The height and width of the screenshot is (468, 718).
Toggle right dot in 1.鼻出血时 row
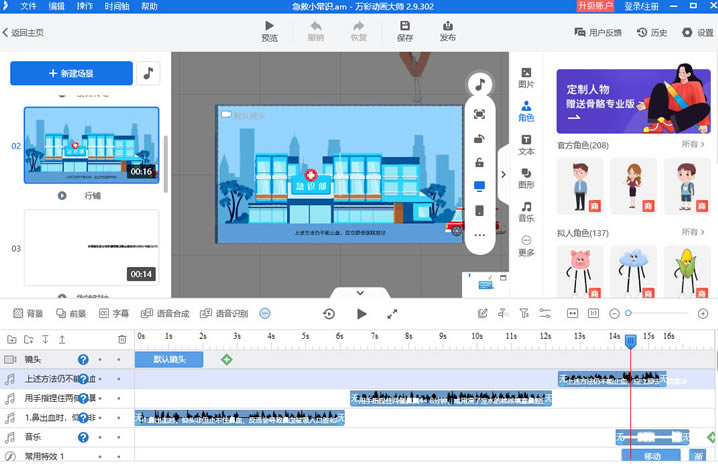point(119,418)
